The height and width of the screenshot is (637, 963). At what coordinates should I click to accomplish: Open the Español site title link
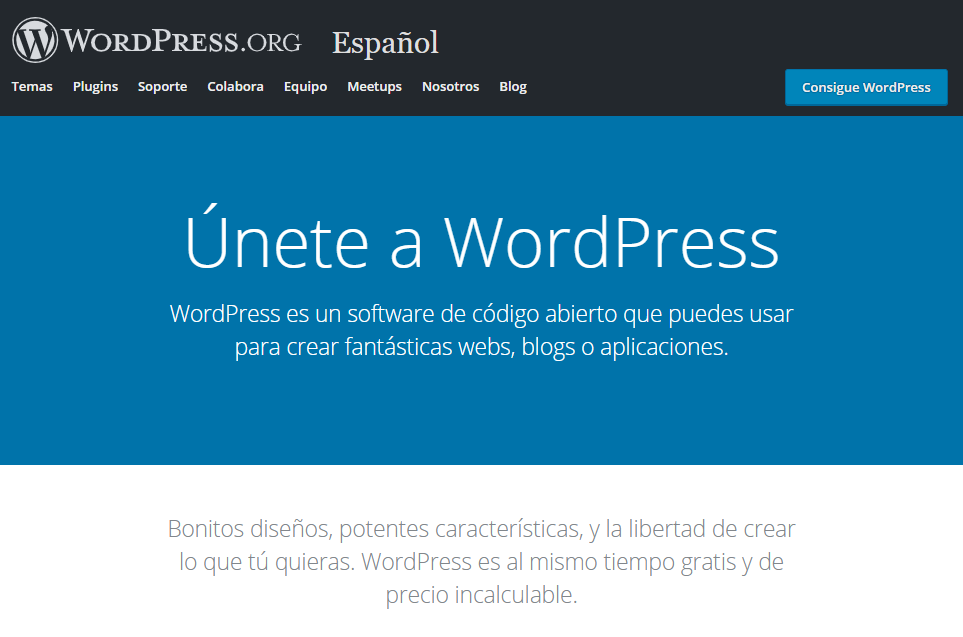pyautogui.click(x=385, y=43)
